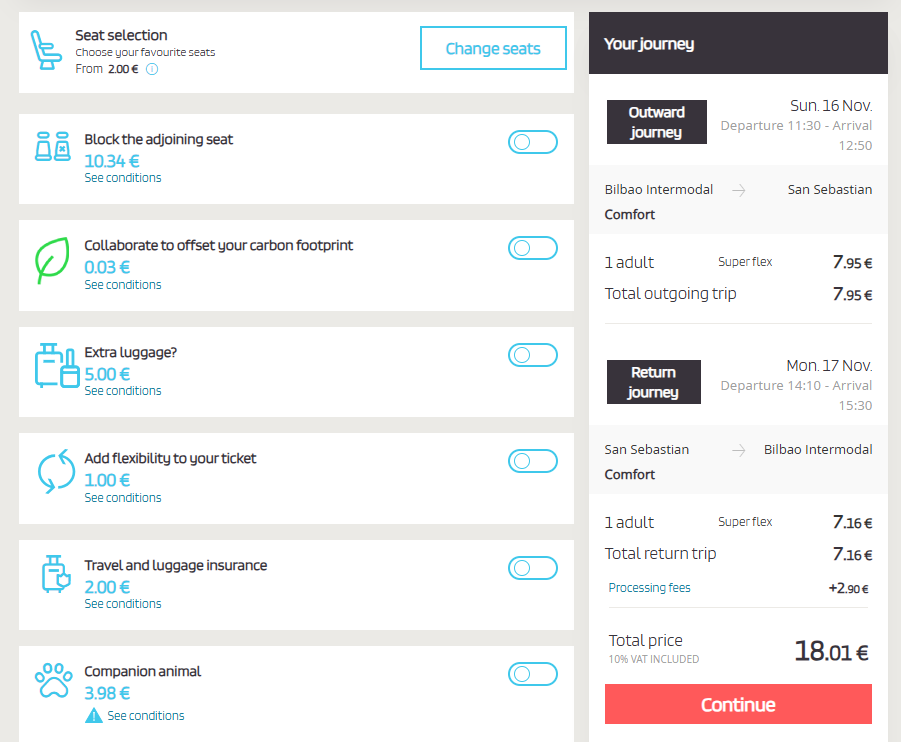Click the adjoining seat block icon
Viewport: 901px width, 742px height.
[53, 147]
